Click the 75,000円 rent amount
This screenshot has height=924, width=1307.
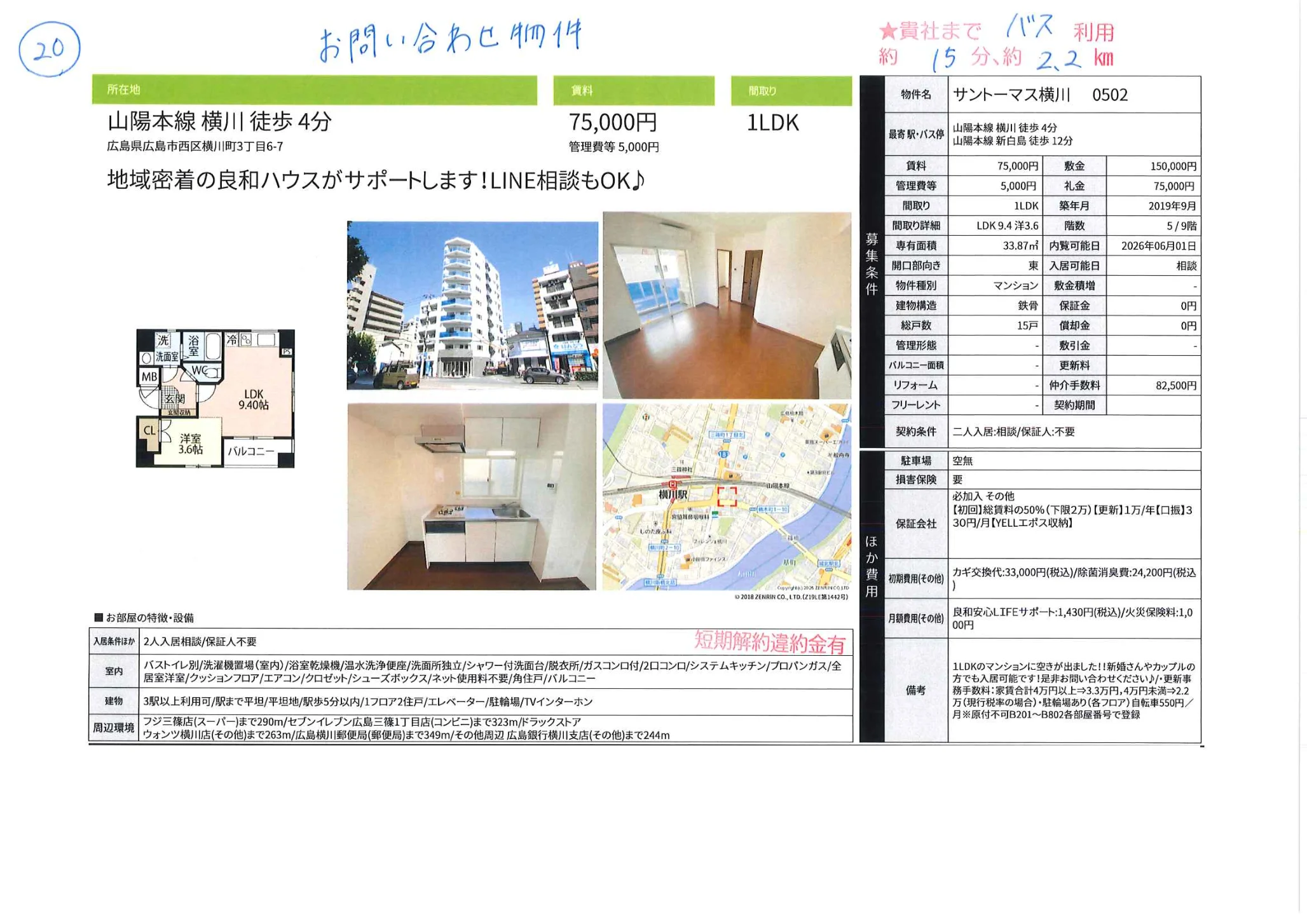(x=613, y=122)
